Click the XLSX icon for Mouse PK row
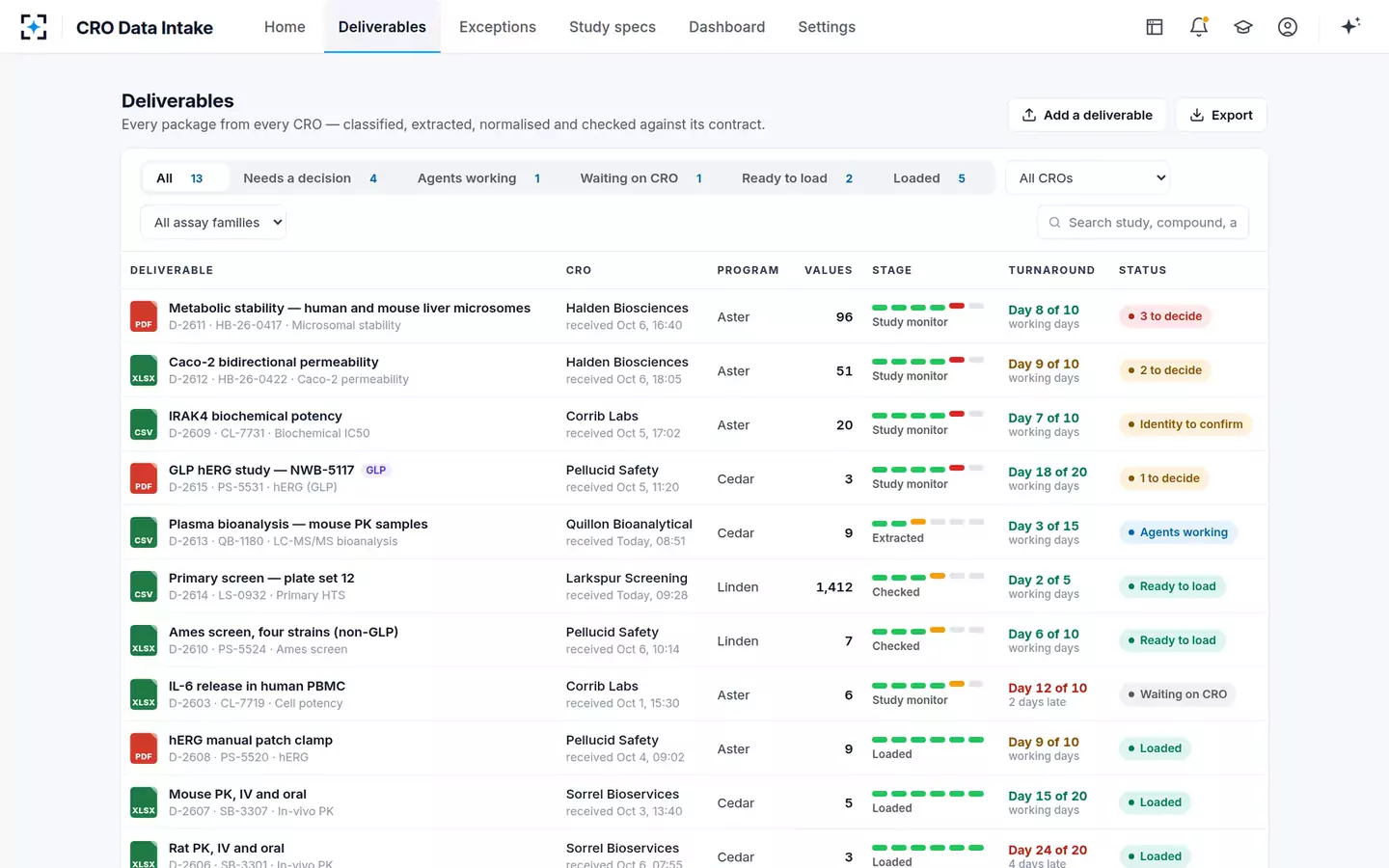1389x868 pixels. click(x=144, y=802)
